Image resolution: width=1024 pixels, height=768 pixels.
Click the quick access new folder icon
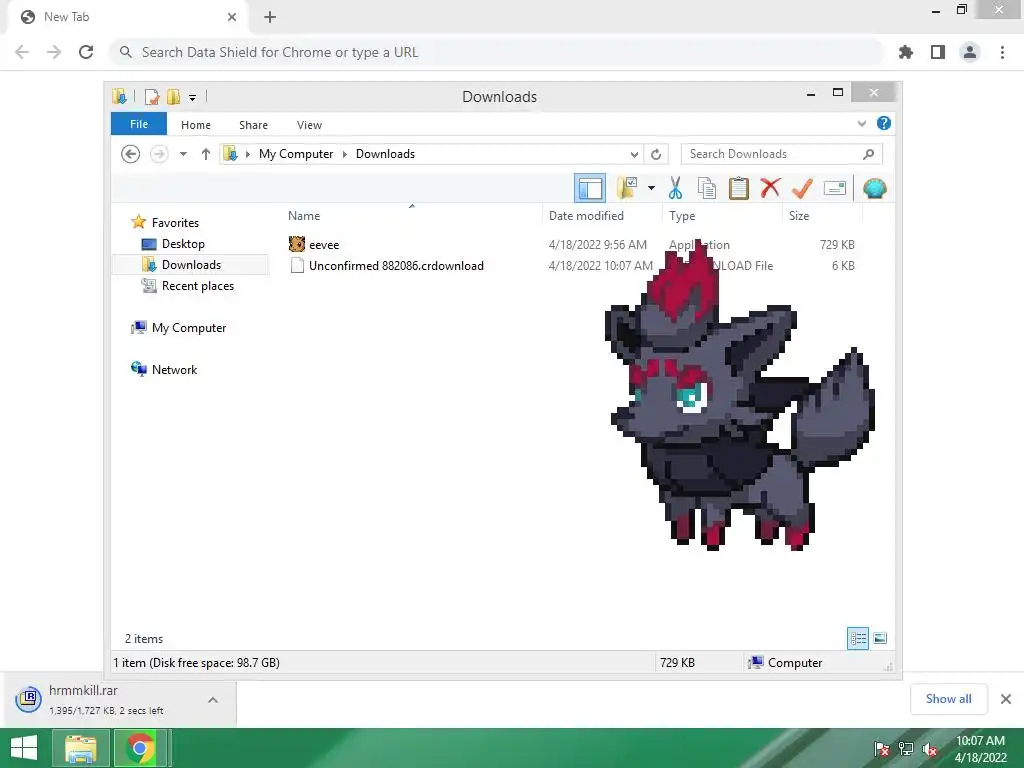[x=173, y=97]
